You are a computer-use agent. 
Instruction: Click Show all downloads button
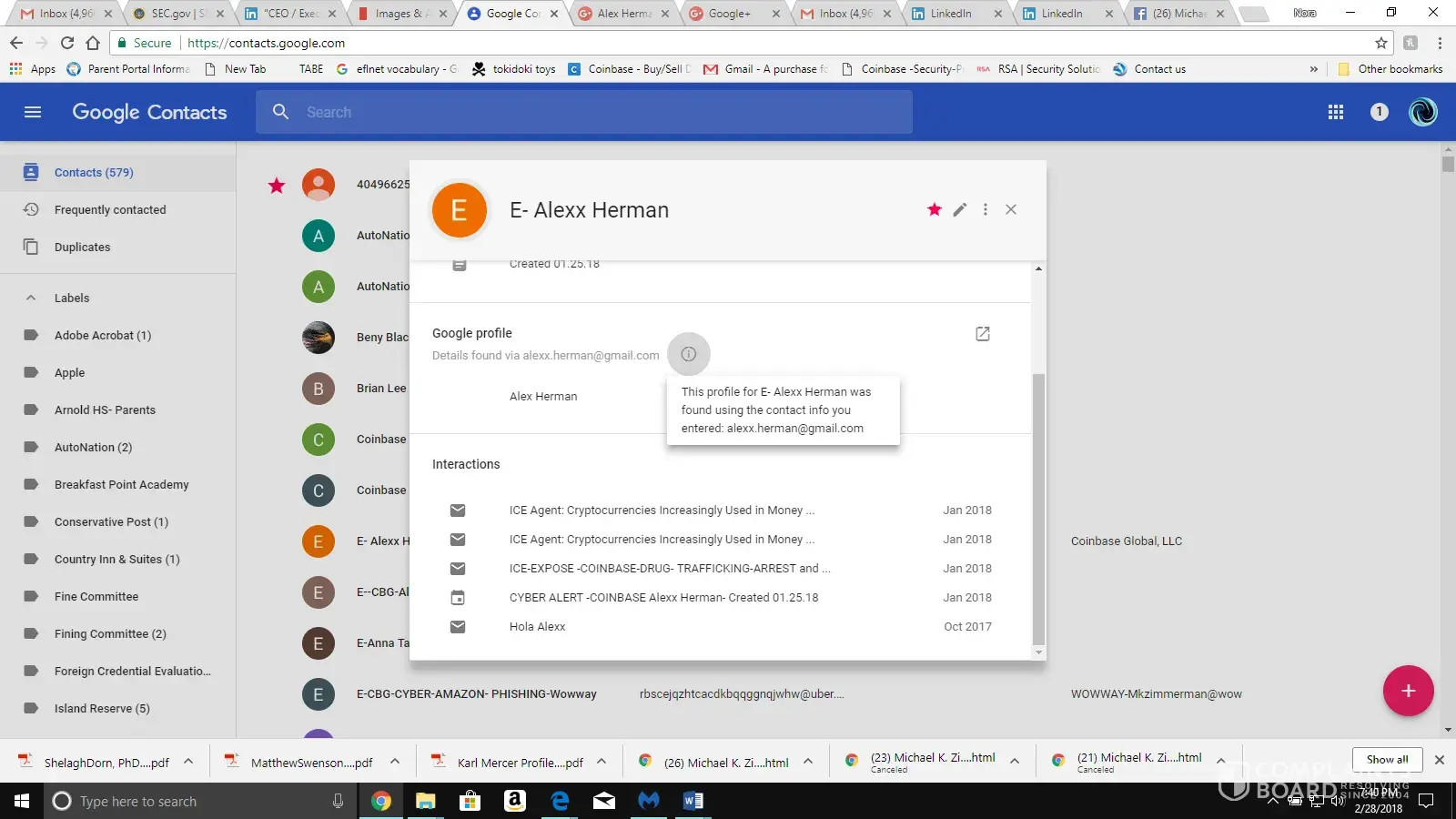1386,760
